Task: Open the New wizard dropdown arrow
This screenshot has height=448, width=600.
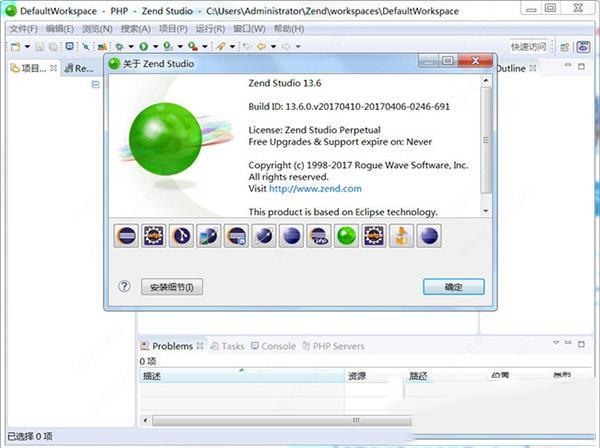Action: pyautogui.click(x=27, y=47)
